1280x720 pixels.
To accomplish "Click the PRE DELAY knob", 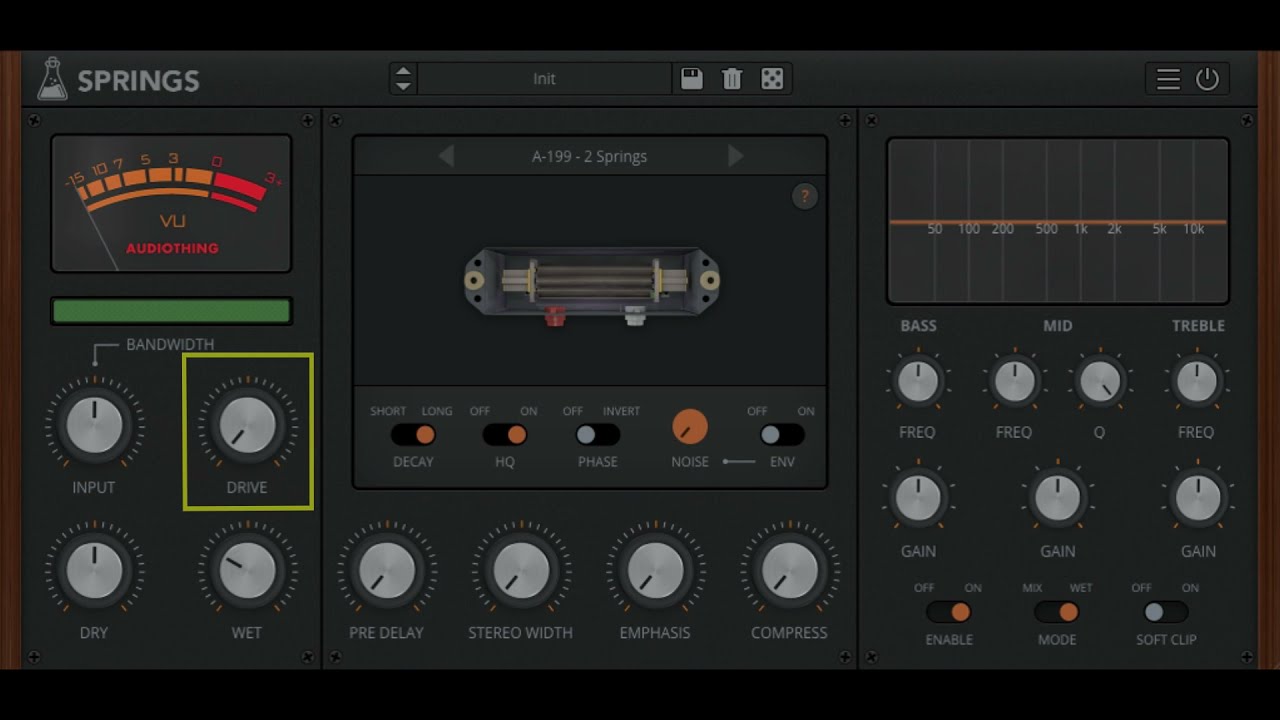I will (386, 570).
